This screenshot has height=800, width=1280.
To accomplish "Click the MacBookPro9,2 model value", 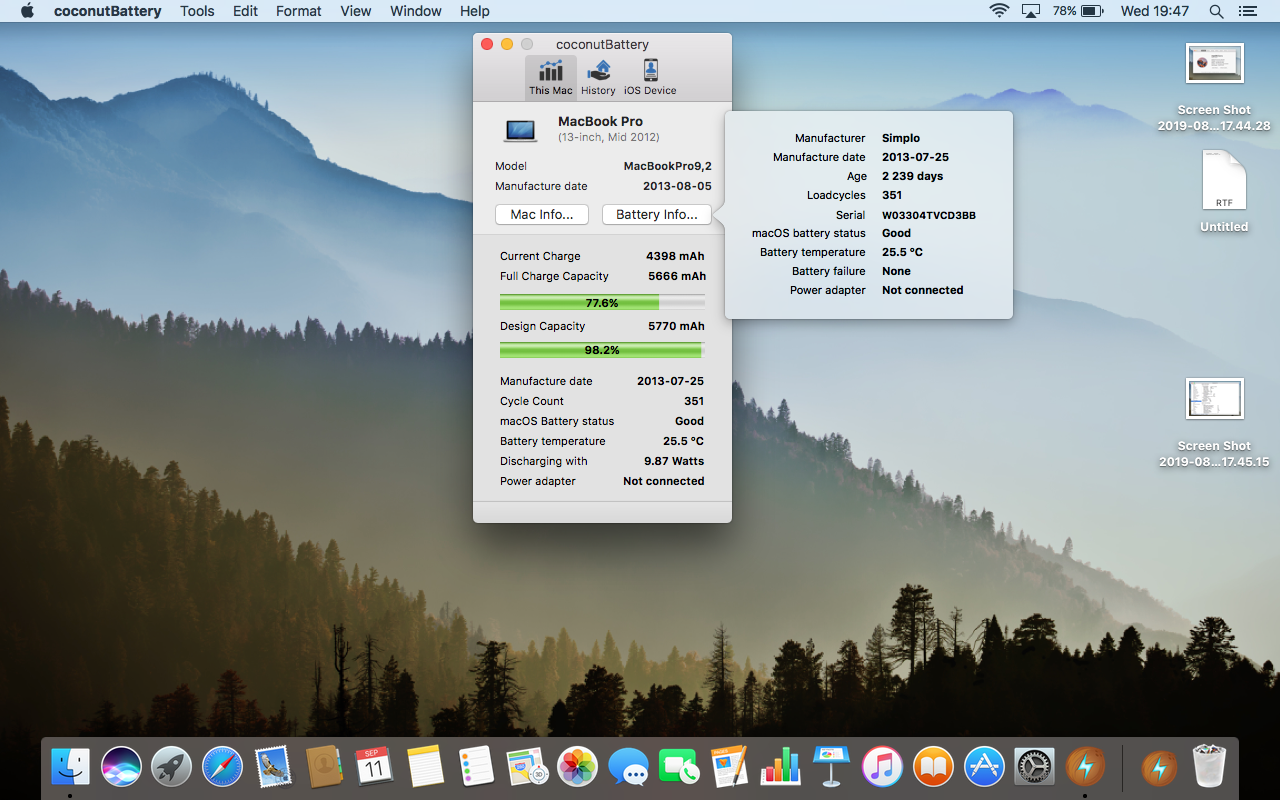I will point(668,166).
